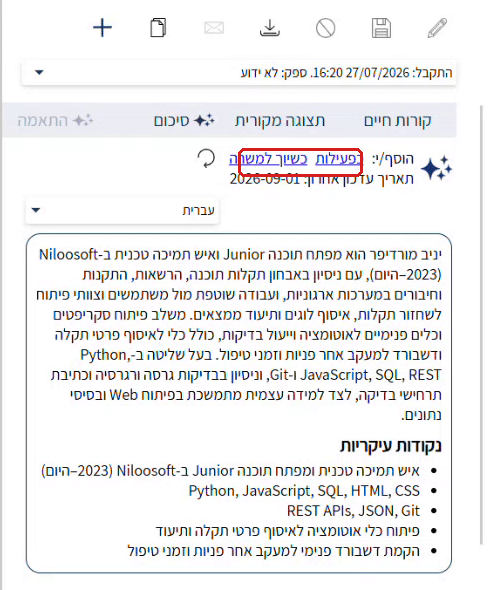Click the large AI sparkles icon

click(x=437, y=168)
